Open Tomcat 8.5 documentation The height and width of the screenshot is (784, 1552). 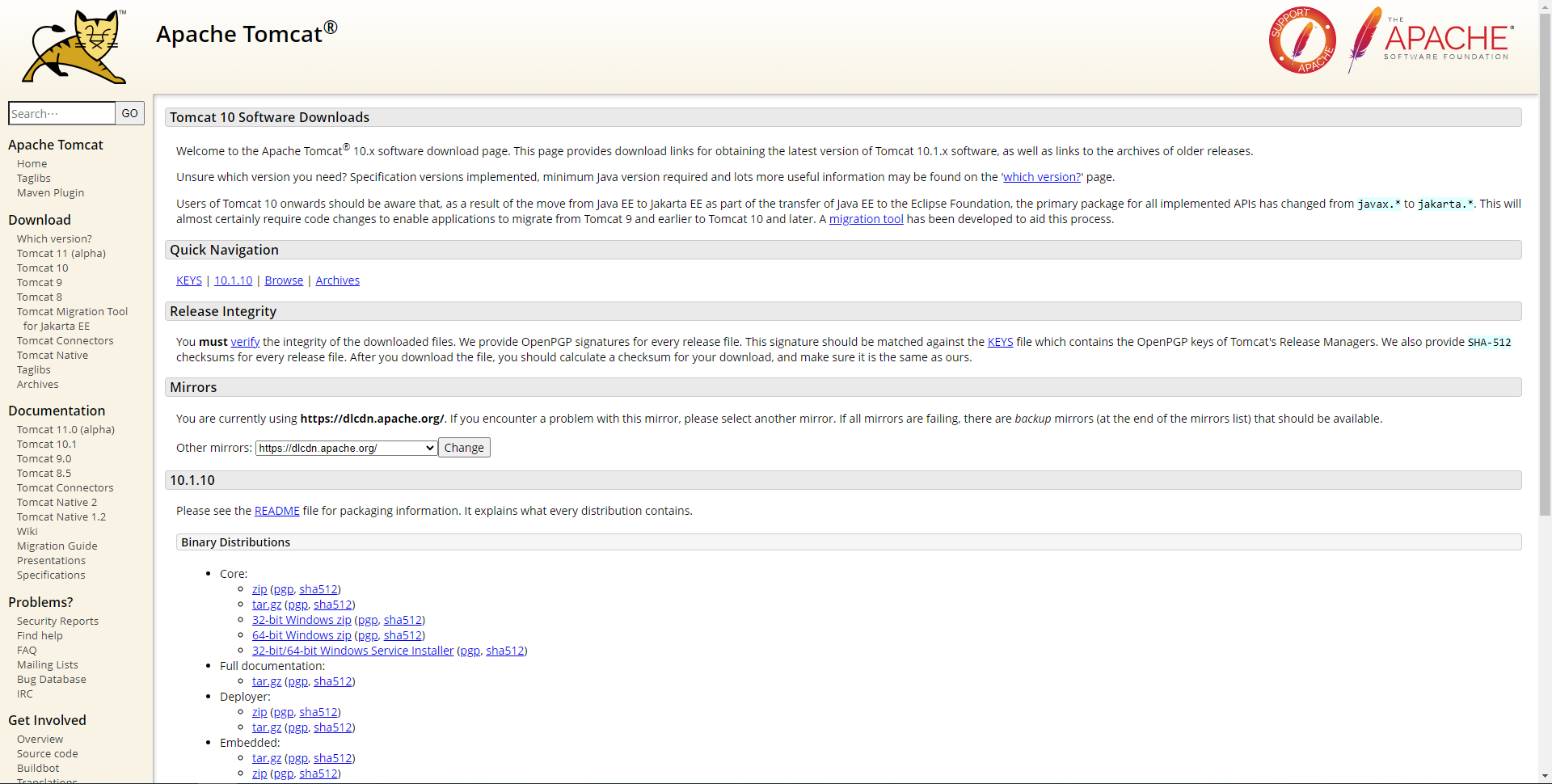click(44, 473)
